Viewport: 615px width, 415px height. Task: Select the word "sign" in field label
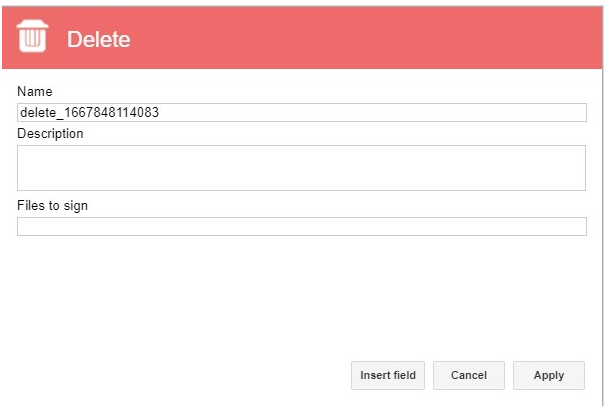[x=75, y=206]
